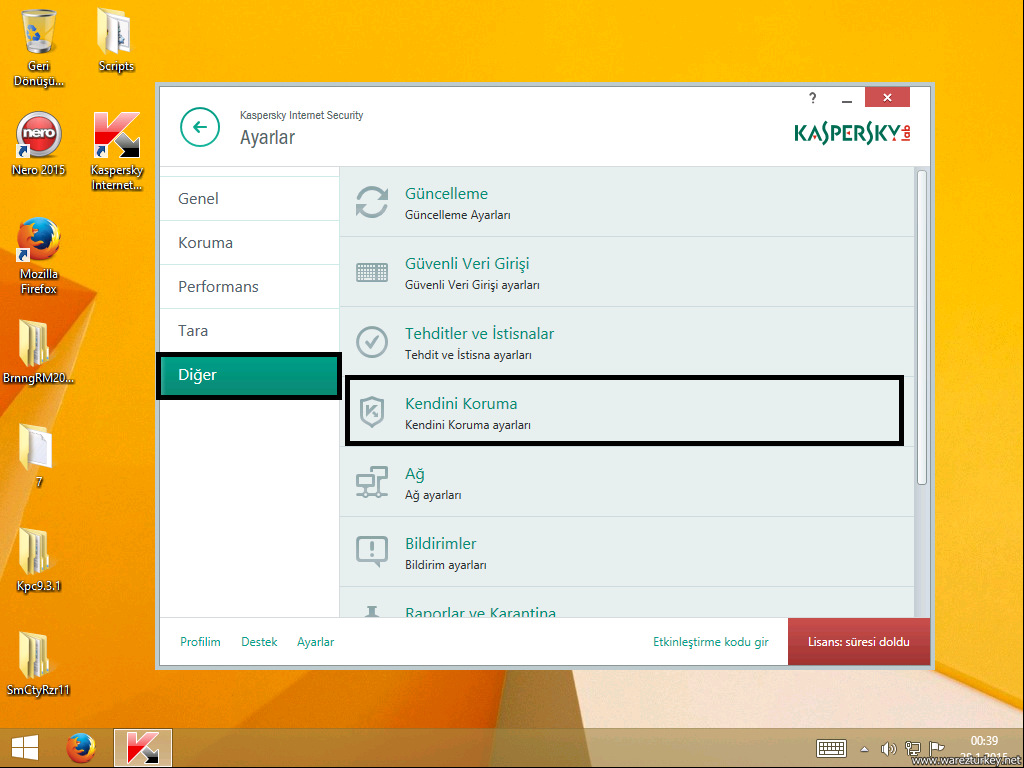Open the help question mark icon
Screen dimensions: 1024x768
tap(813, 98)
